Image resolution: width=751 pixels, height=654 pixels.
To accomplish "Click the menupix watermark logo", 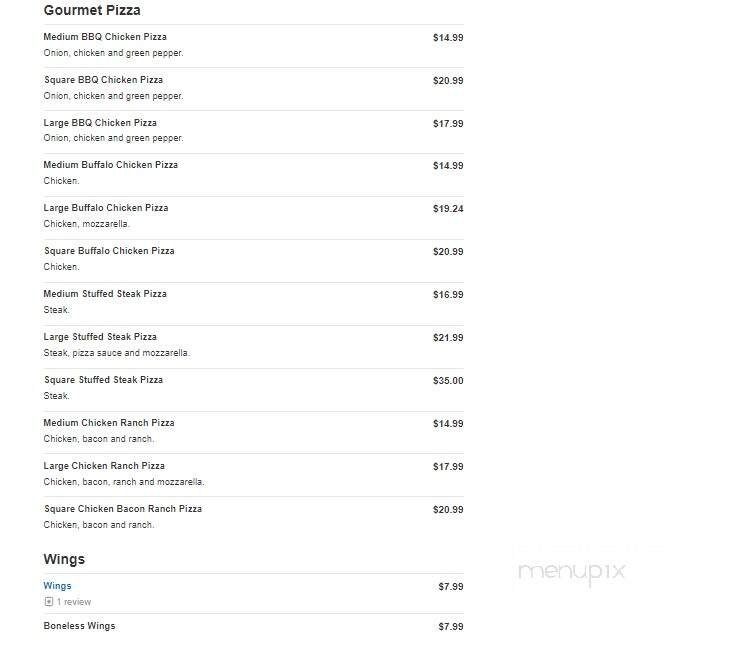I will pos(571,571).
